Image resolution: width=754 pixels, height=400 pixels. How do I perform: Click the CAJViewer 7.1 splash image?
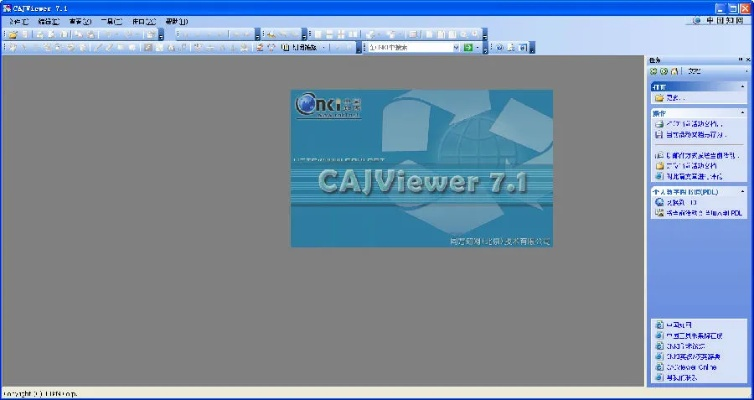[x=422, y=168]
